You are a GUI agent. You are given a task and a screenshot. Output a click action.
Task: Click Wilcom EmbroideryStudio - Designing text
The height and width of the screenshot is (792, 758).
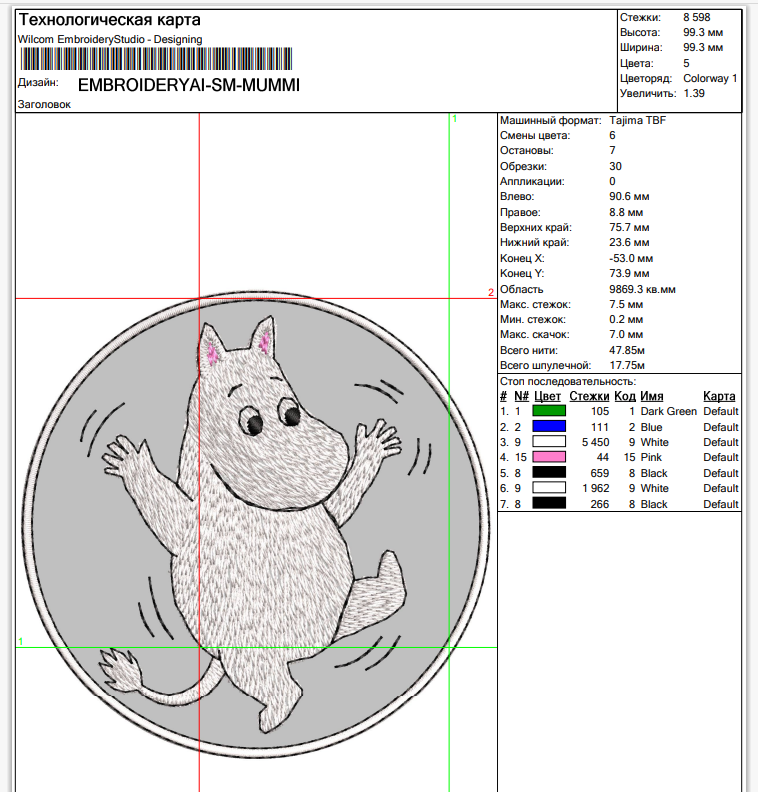[x=110, y=39]
